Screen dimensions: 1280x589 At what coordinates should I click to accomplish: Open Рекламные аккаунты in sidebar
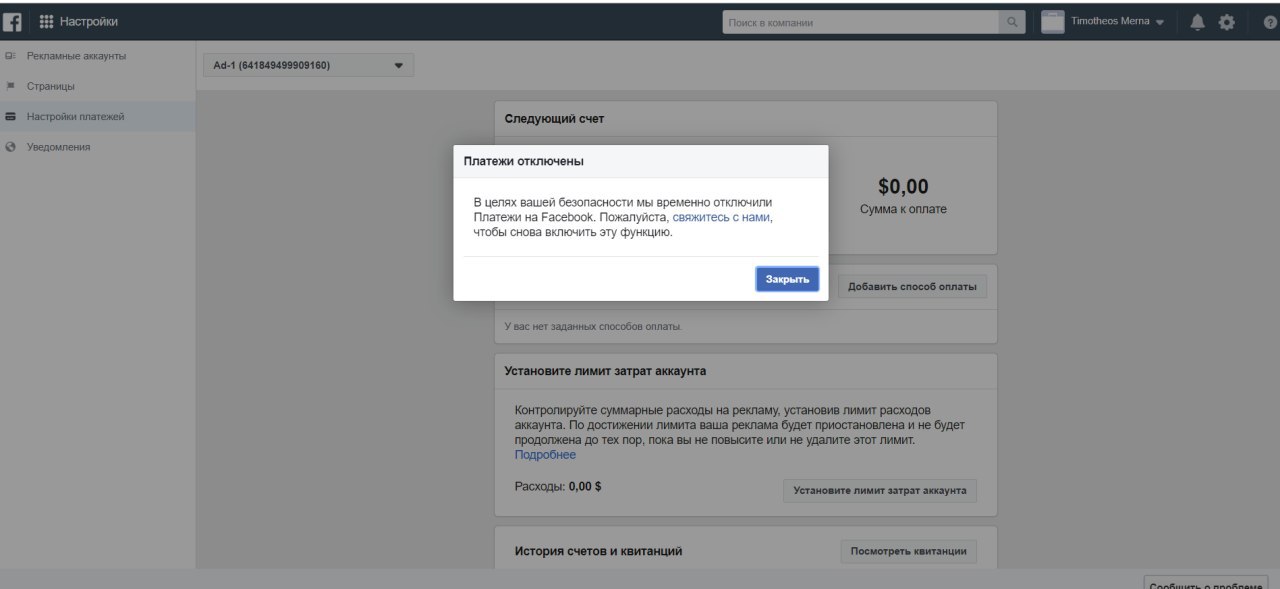(76, 56)
